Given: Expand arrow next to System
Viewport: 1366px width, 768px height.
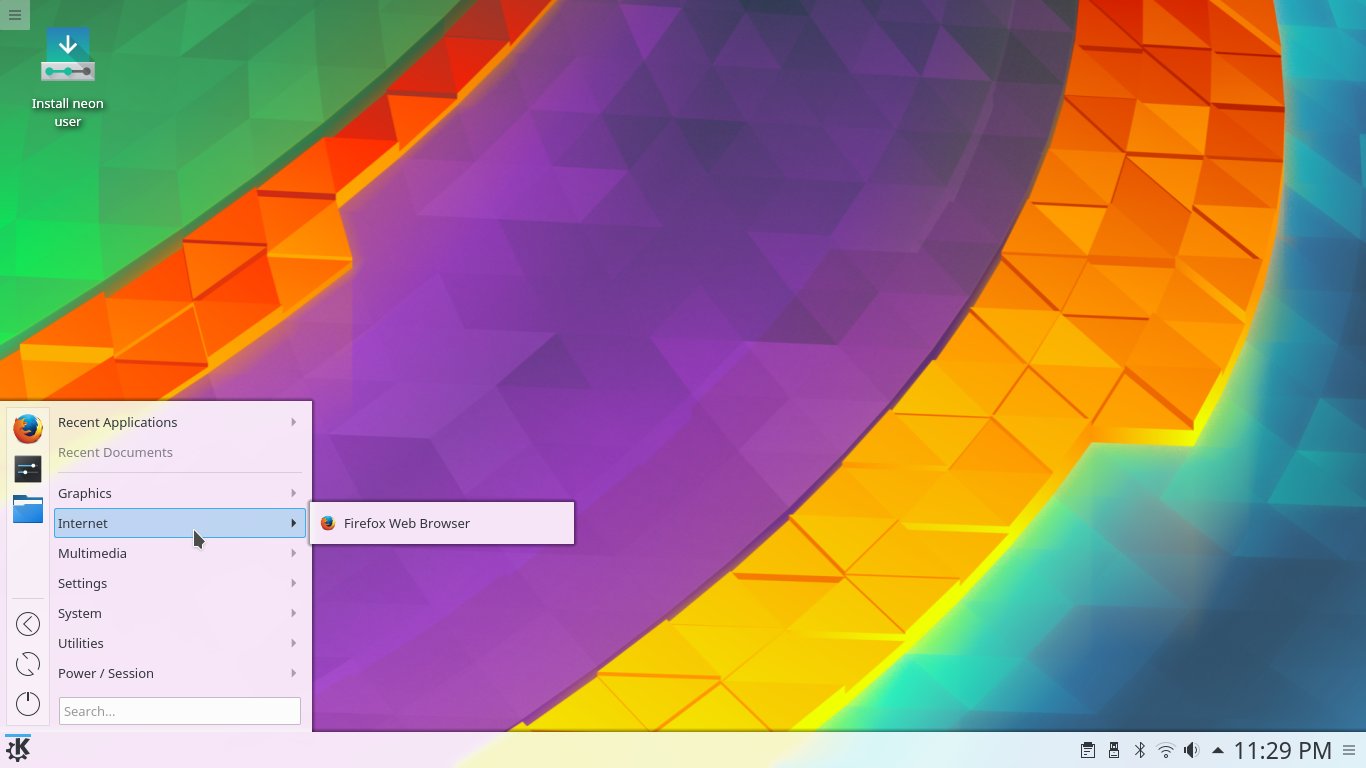Looking at the screenshot, I should click(x=294, y=613).
